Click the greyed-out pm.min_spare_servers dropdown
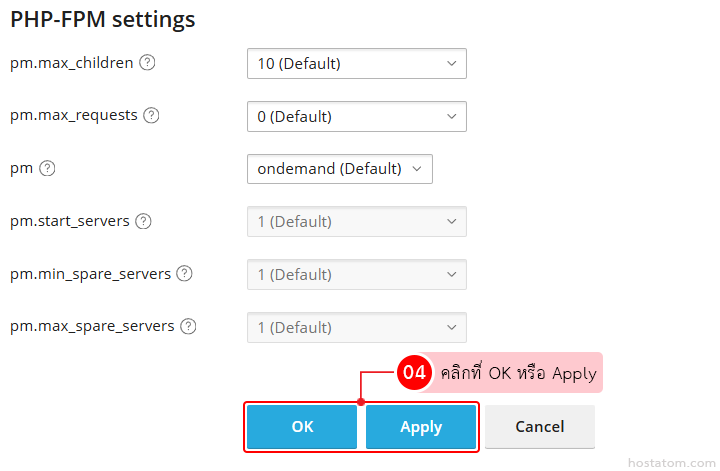 coord(356,274)
